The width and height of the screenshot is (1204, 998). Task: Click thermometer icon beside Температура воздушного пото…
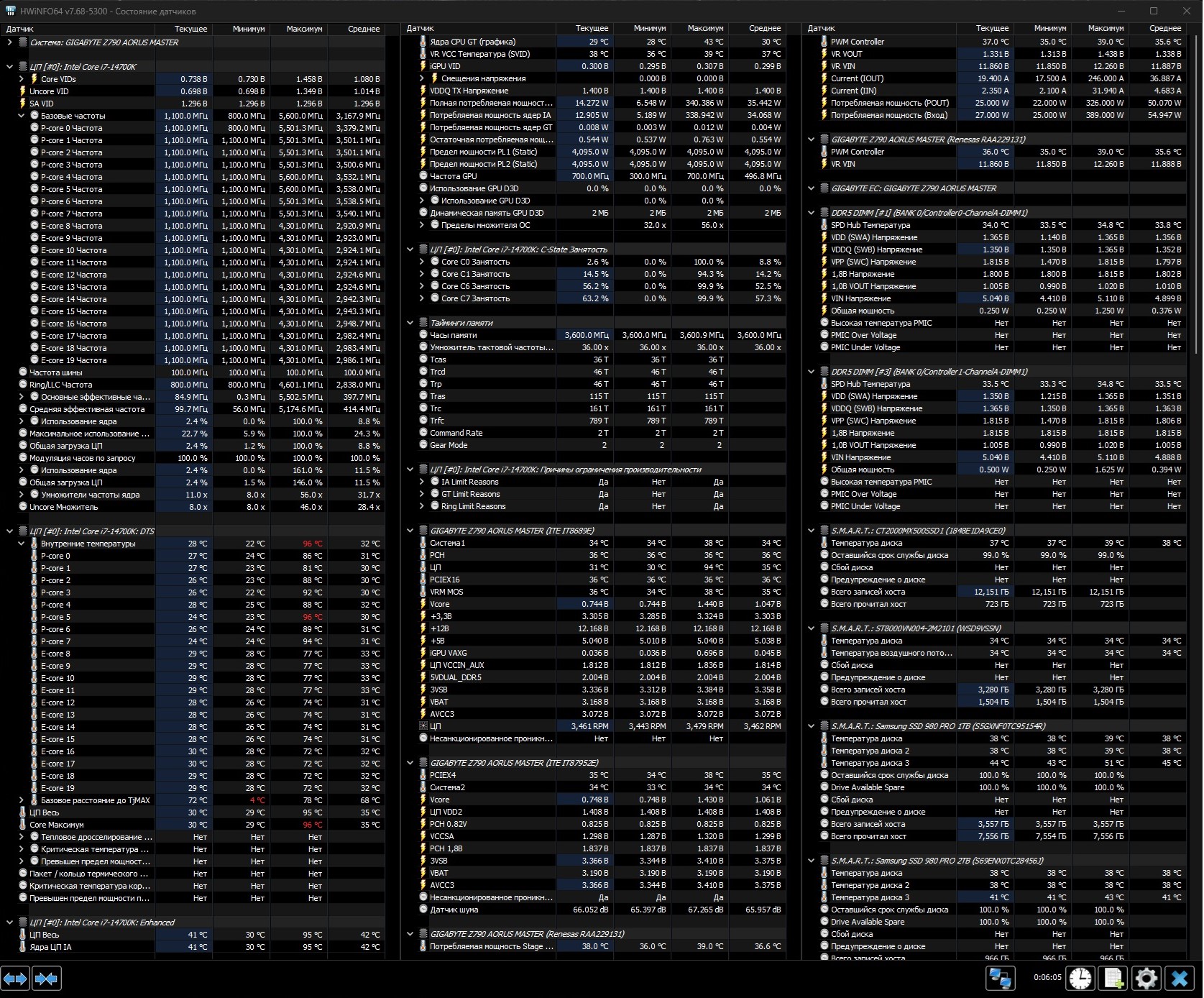824,653
